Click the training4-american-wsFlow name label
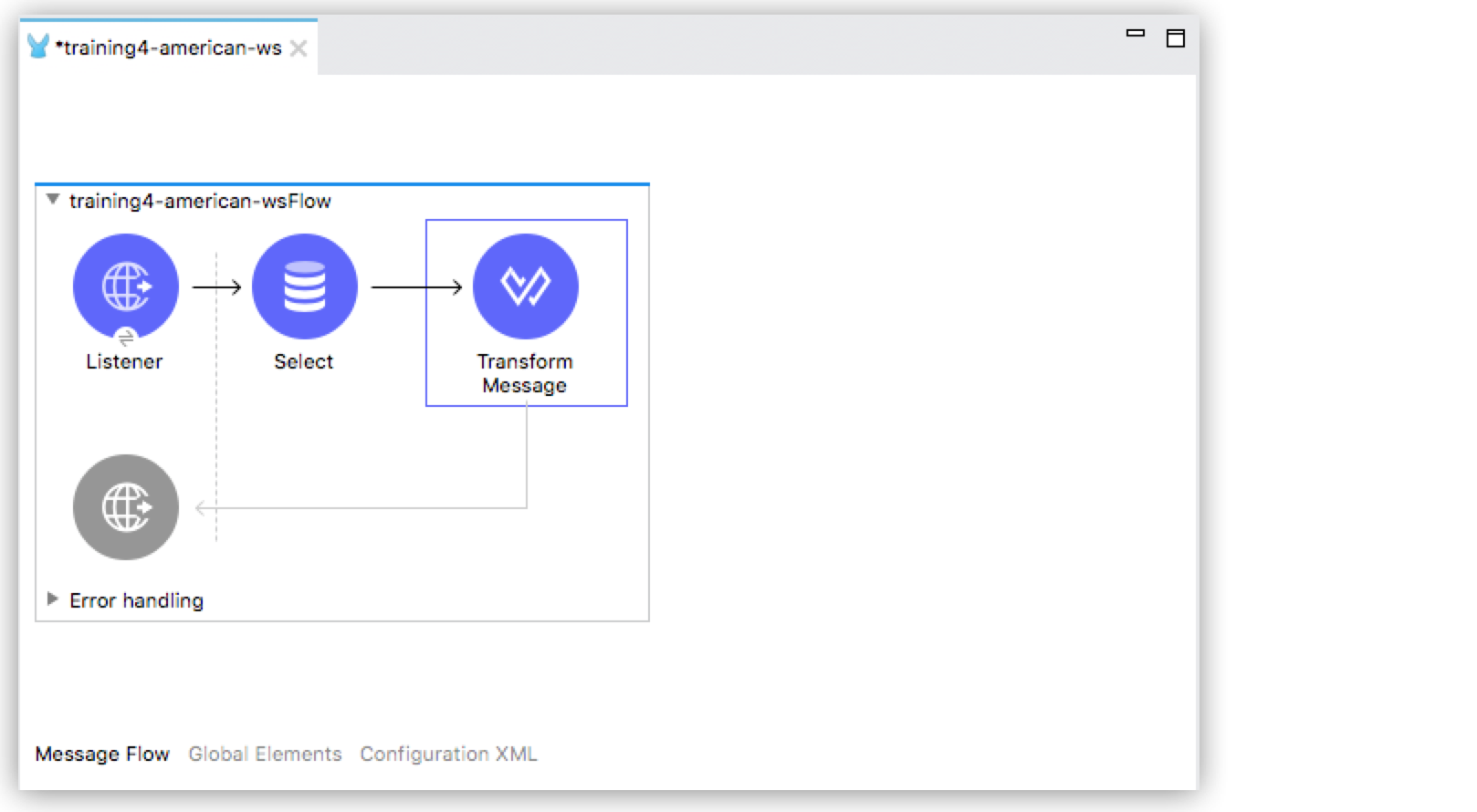Screen dimensions: 1477x812 (200, 201)
